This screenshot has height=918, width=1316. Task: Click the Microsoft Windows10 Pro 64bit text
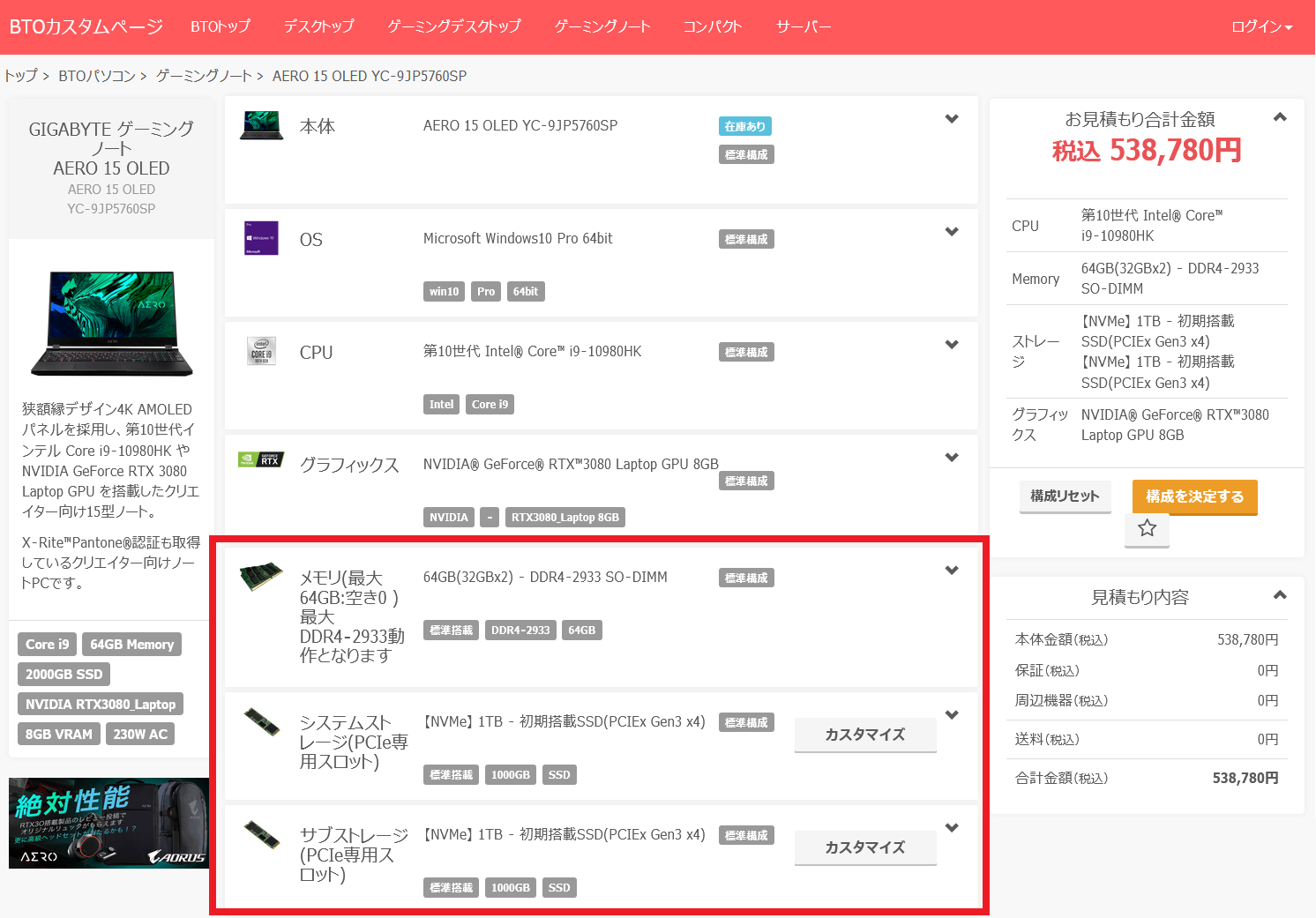pyautogui.click(x=518, y=238)
